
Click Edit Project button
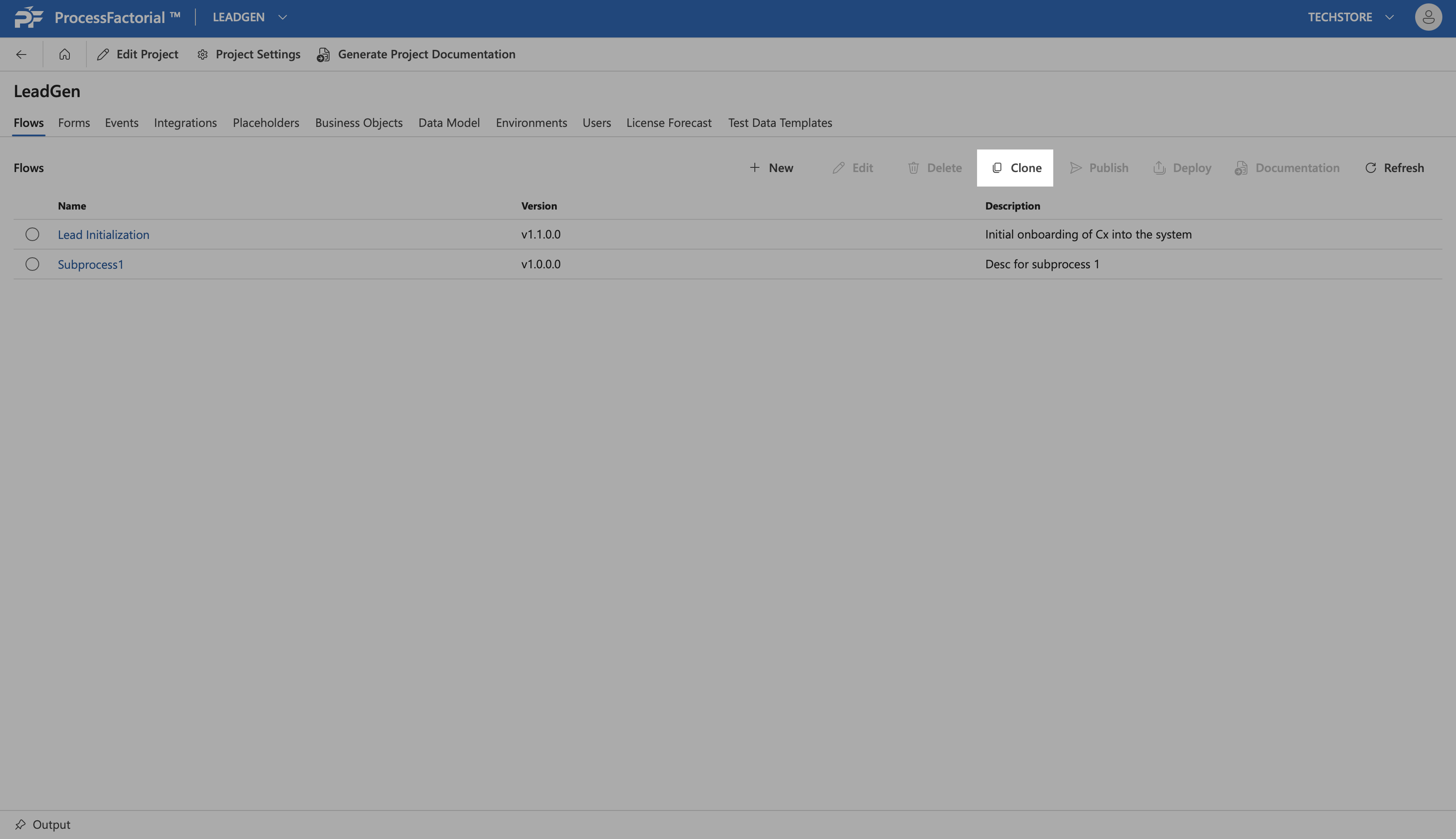[x=138, y=54]
